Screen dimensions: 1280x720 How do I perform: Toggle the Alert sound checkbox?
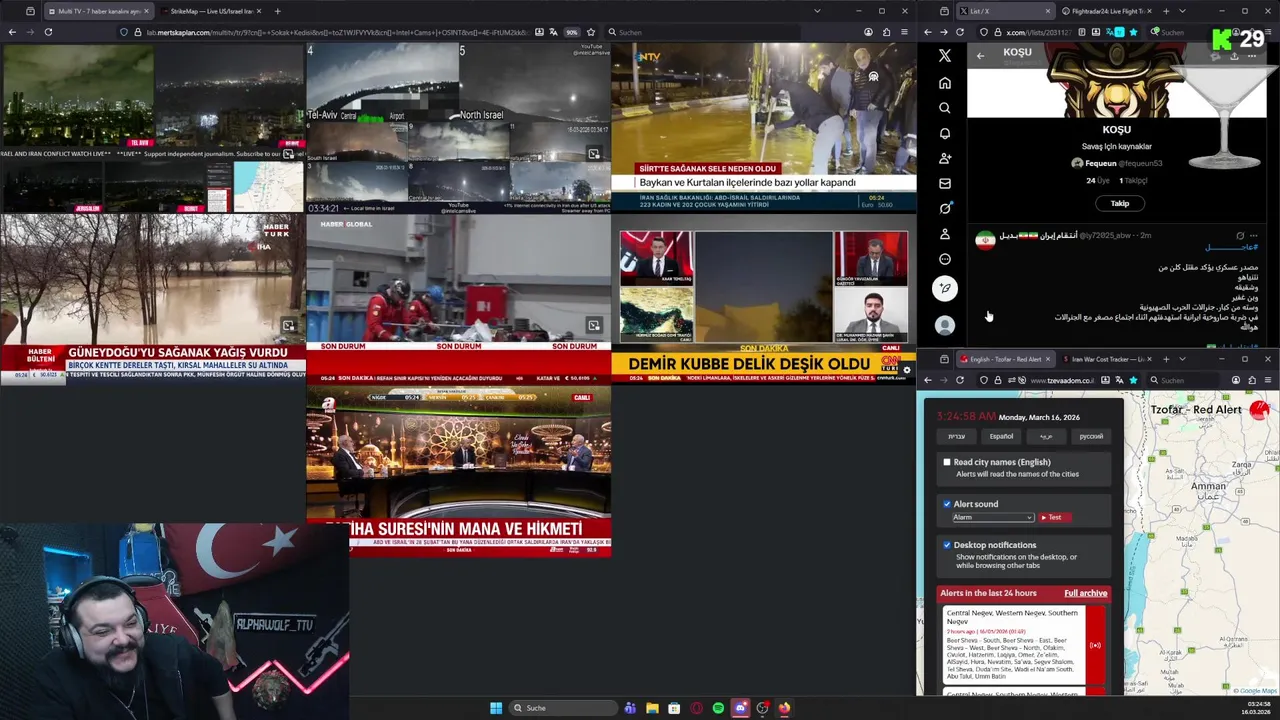(947, 504)
